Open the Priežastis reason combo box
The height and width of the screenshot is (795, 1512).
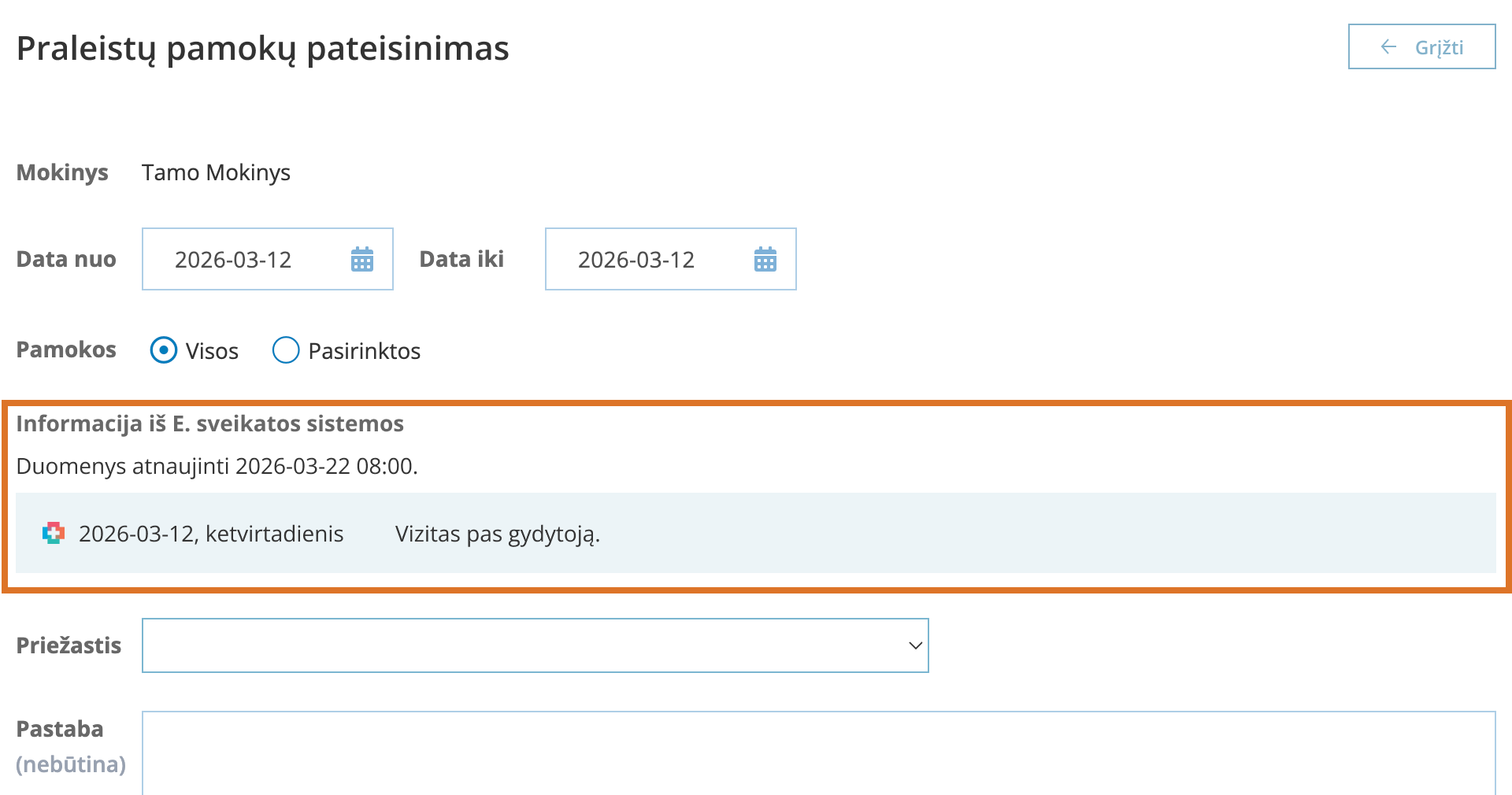point(520,645)
